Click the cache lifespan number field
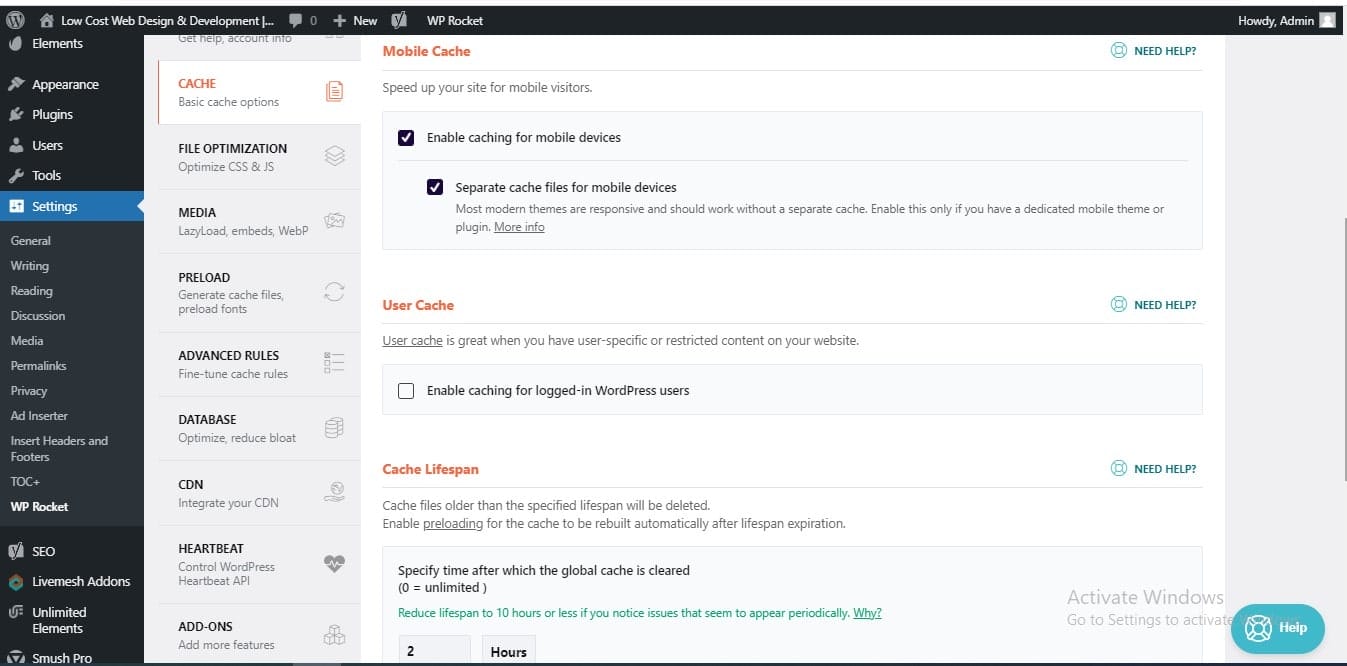1347x666 pixels. (434, 650)
